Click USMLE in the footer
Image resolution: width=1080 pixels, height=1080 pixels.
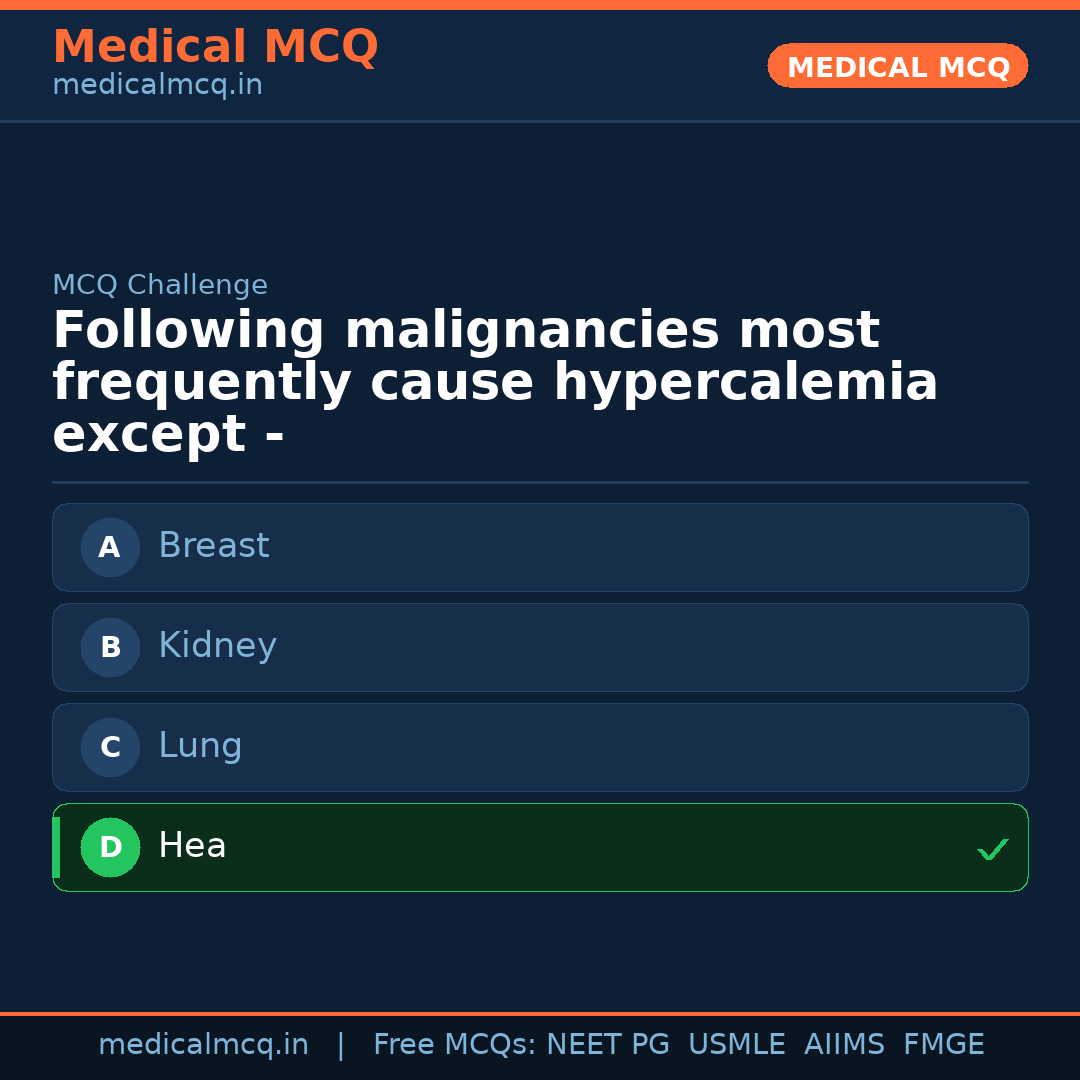click(736, 1045)
